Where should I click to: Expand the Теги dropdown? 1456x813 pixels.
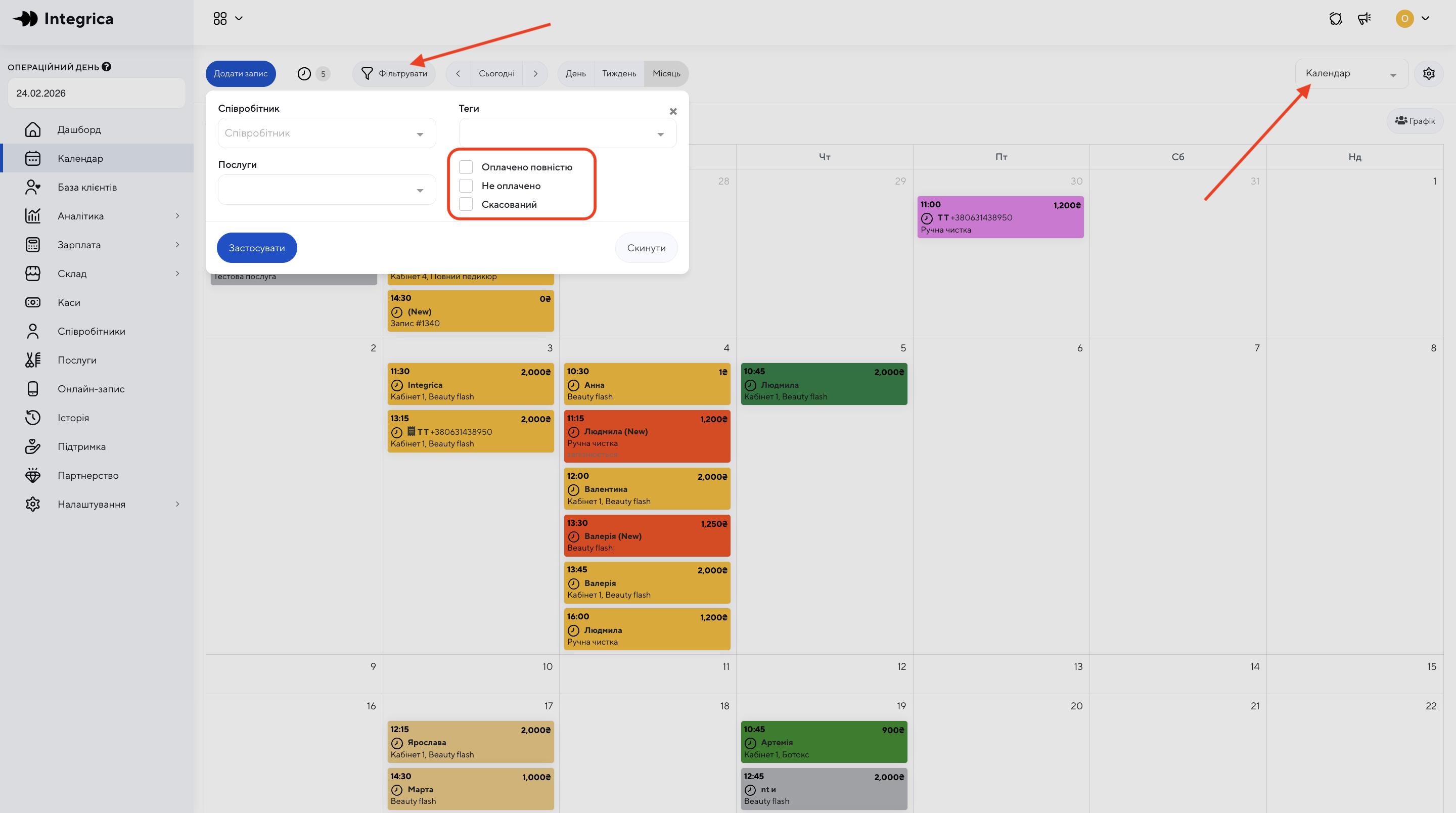pyautogui.click(x=567, y=133)
